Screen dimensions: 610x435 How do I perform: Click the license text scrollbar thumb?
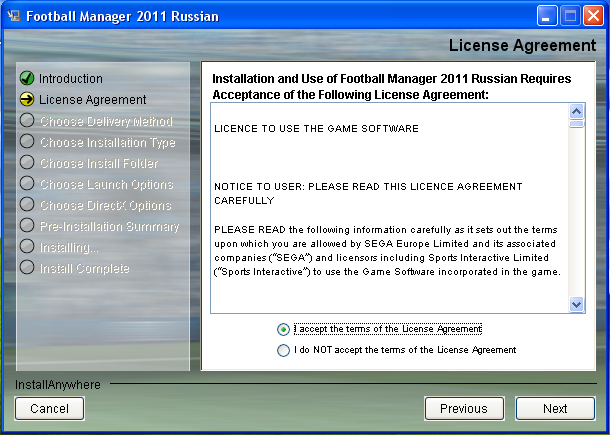576,124
